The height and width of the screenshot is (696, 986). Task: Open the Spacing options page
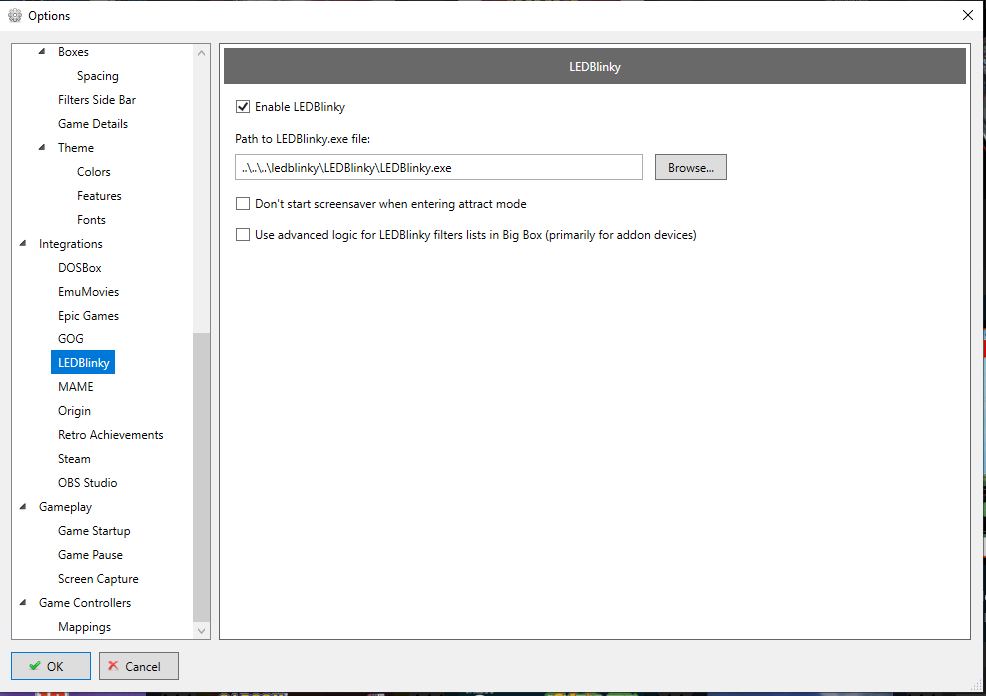pos(97,76)
